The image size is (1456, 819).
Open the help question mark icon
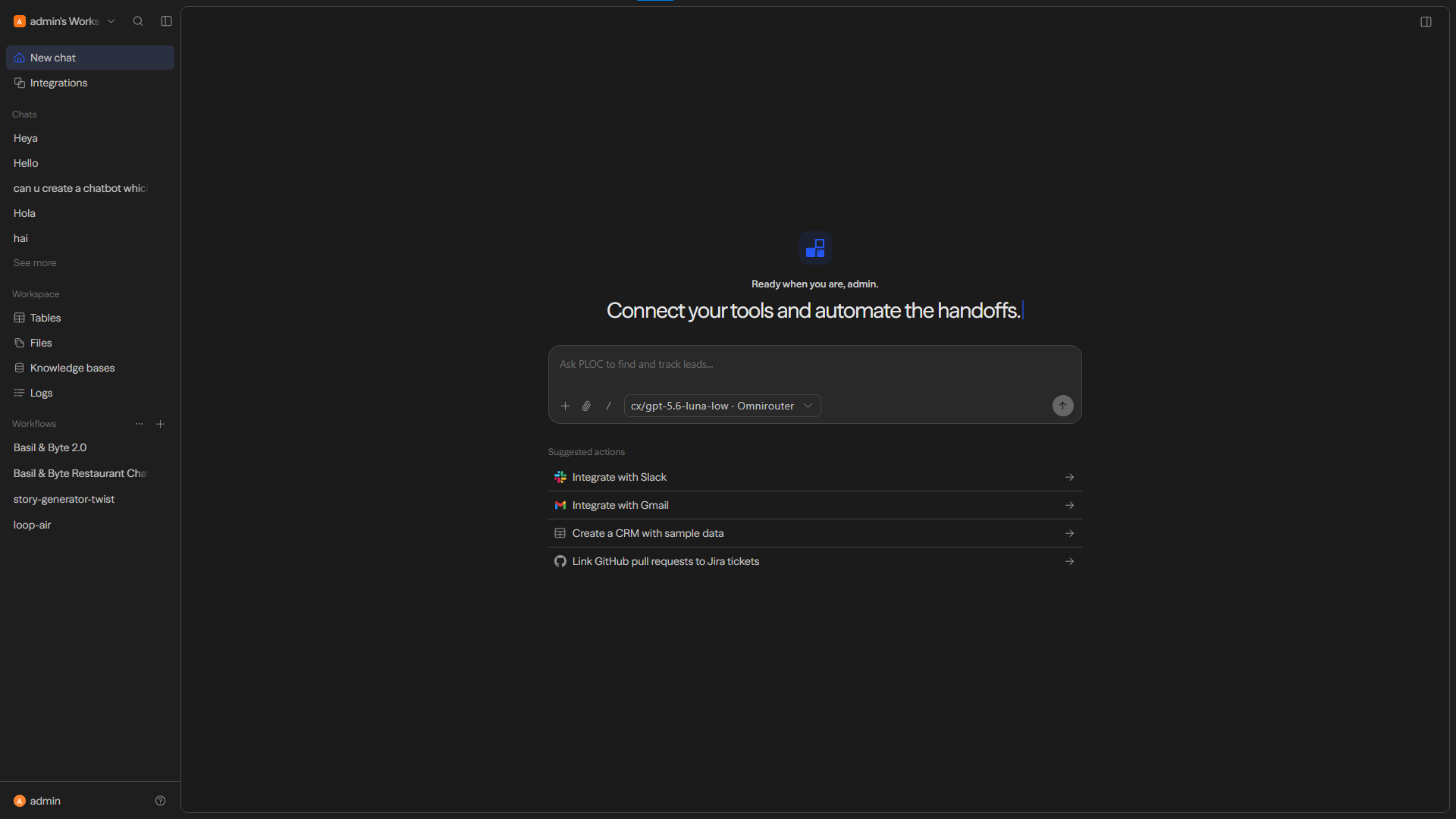[x=160, y=801]
